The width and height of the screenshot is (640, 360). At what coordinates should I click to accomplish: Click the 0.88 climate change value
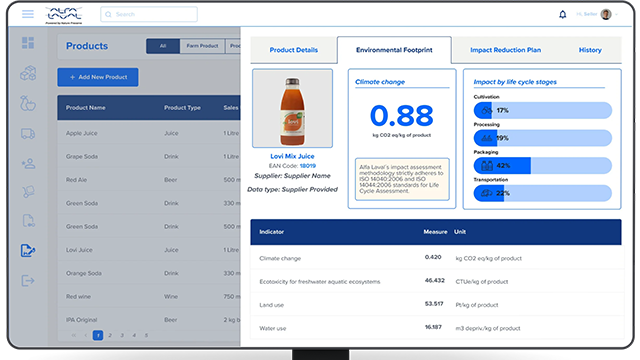click(x=402, y=116)
